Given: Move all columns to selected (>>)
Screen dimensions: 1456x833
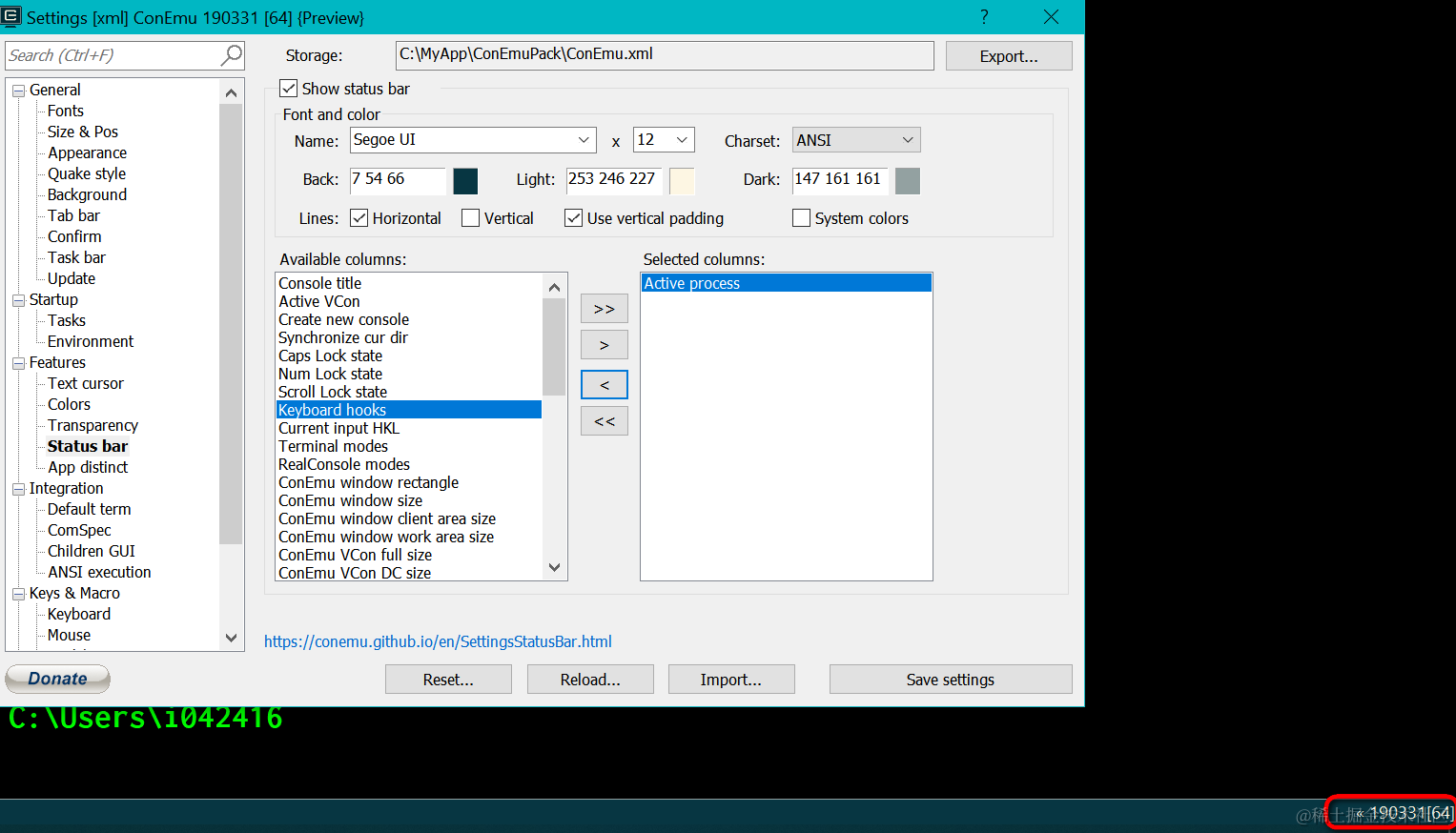Looking at the screenshot, I should [605, 309].
